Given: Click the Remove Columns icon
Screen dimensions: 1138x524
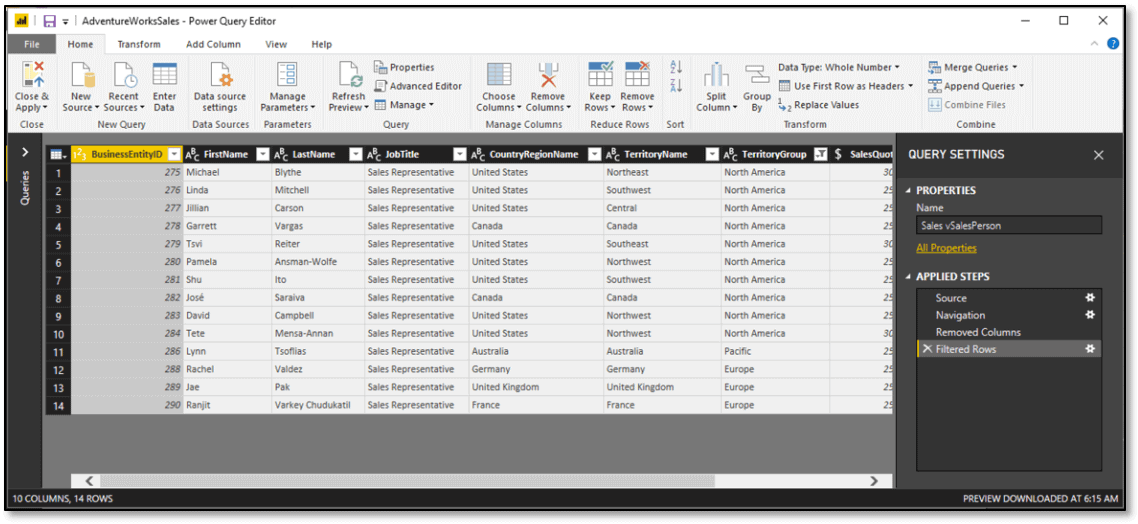Looking at the screenshot, I should (x=548, y=74).
